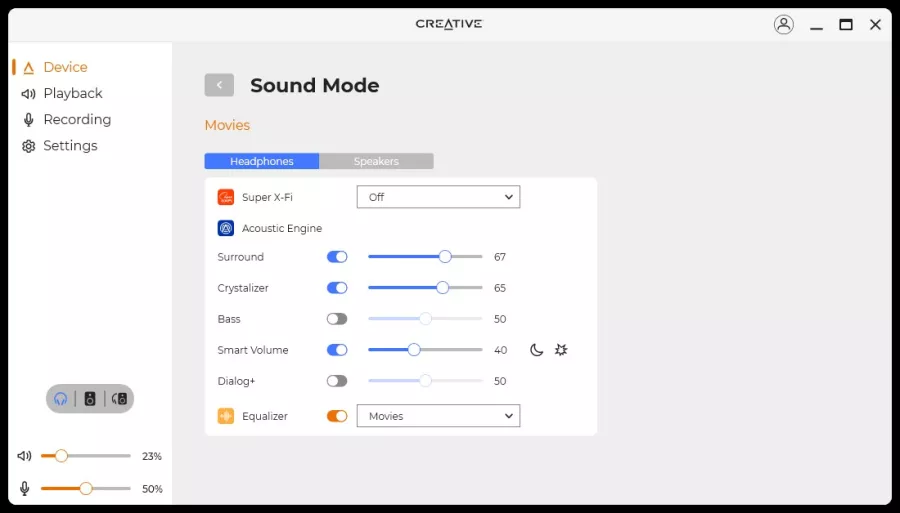The width and height of the screenshot is (900, 513).
Task: Click the Smart Volume value 40
Action: tap(501, 350)
